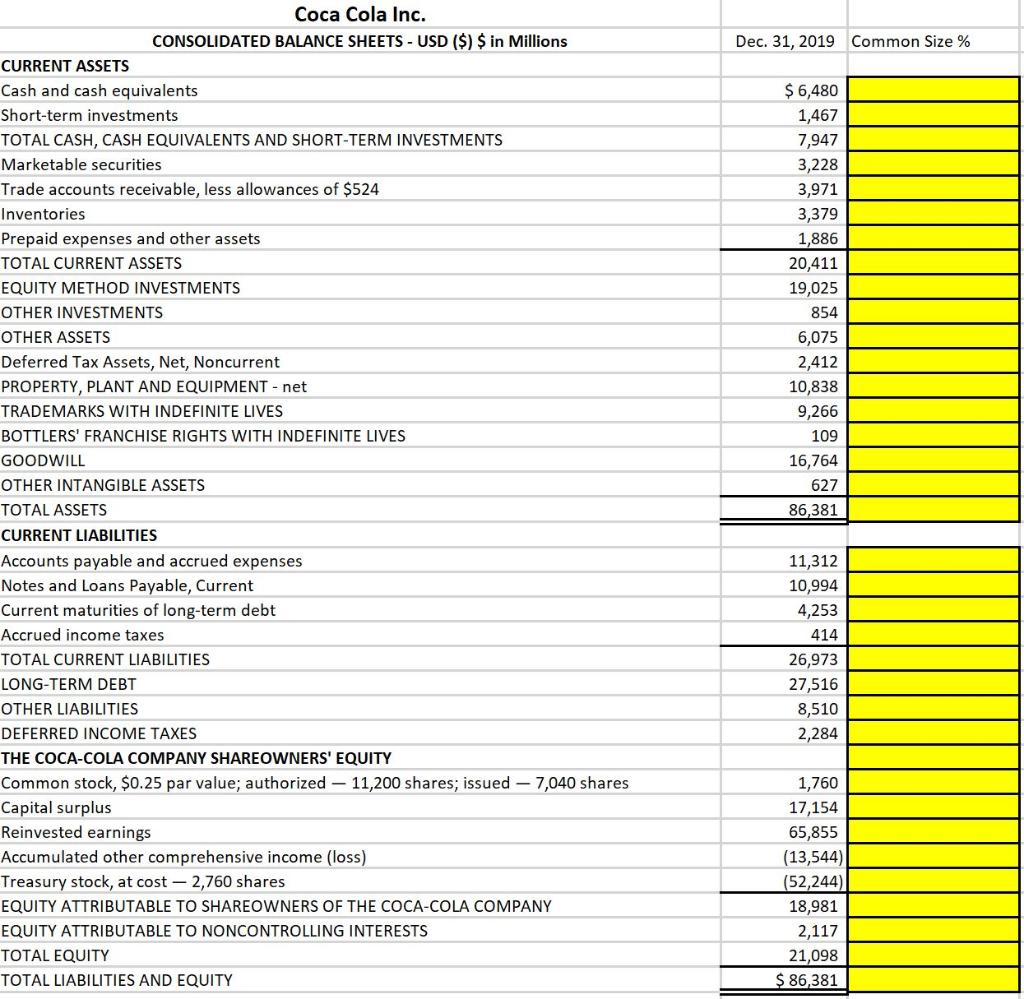Image resolution: width=1024 pixels, height=999 pixels.
Task: Click the Accounts payable and accrued expenses label
Action: point(150,560)
